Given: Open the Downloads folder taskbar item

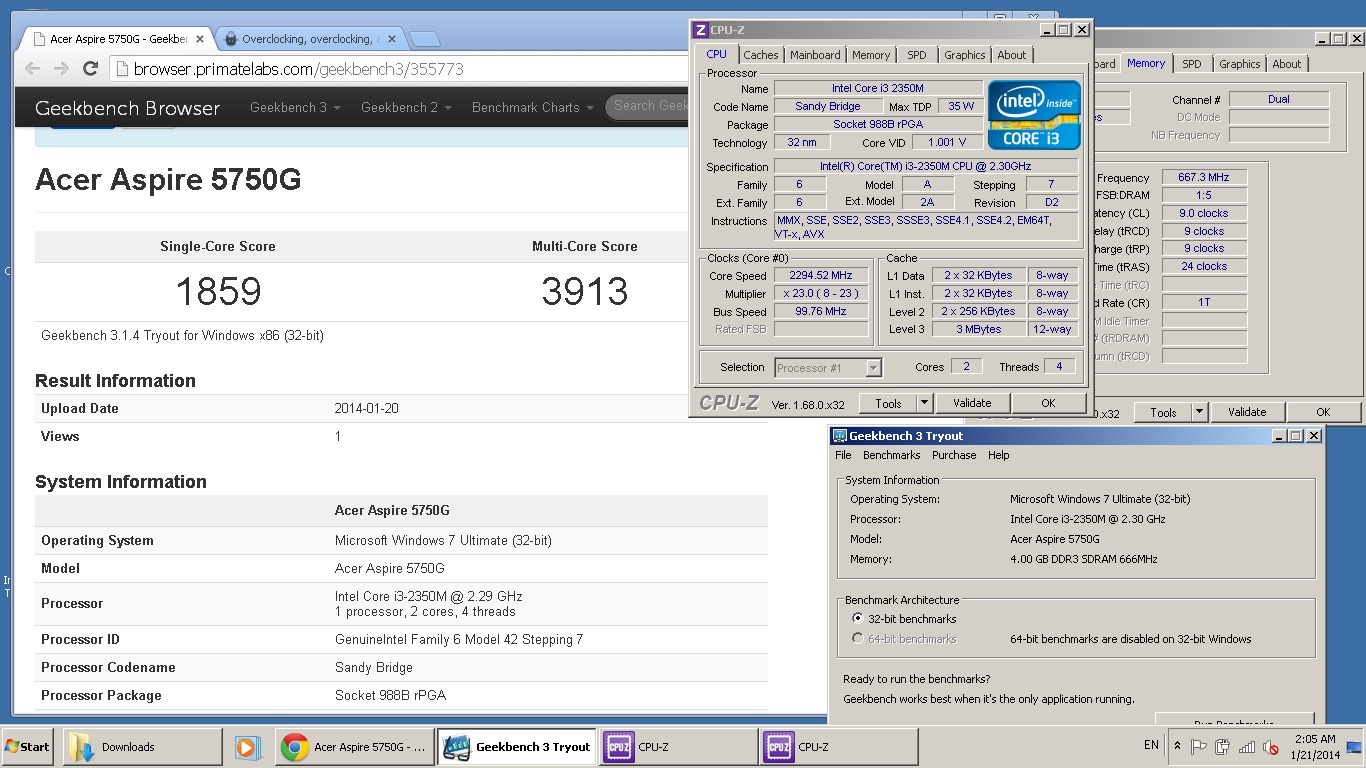Looking at the screenshot, I should [143, 747].
